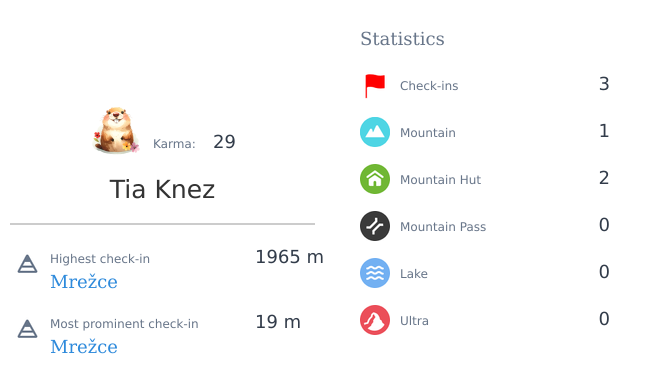Click the Tia Knez profile name
The height and width of the screenshot is (385, 650).
click(x=162, y=189)
